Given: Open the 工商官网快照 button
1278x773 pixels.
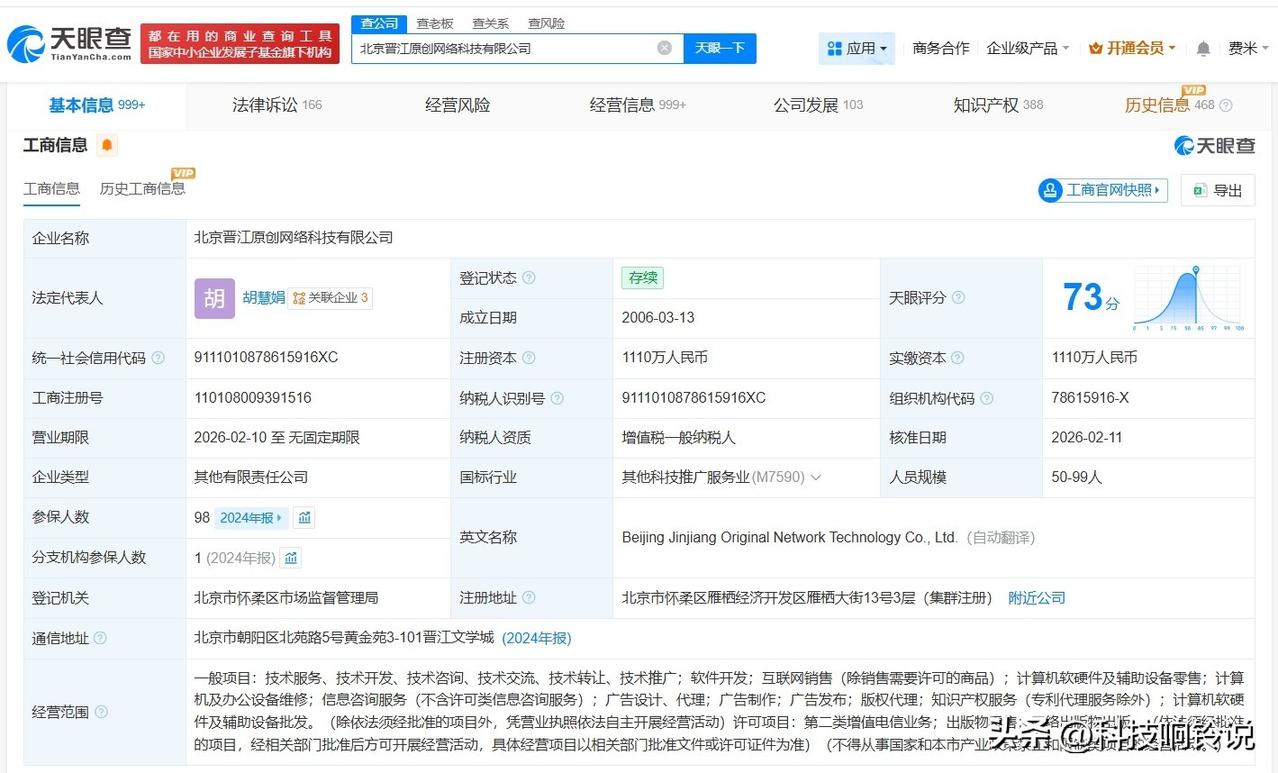Looking at the screenshot, I should click(1103, 190).
